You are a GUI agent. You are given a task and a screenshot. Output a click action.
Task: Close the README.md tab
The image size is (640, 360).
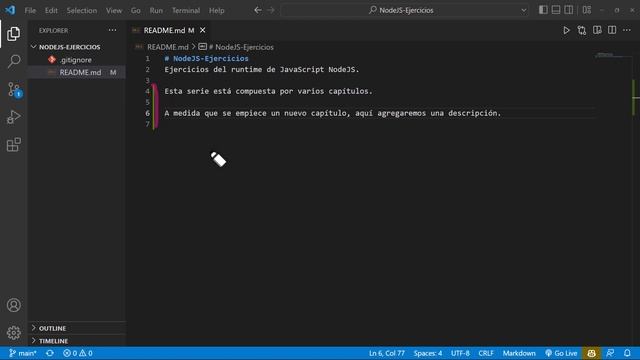(202, 30)
